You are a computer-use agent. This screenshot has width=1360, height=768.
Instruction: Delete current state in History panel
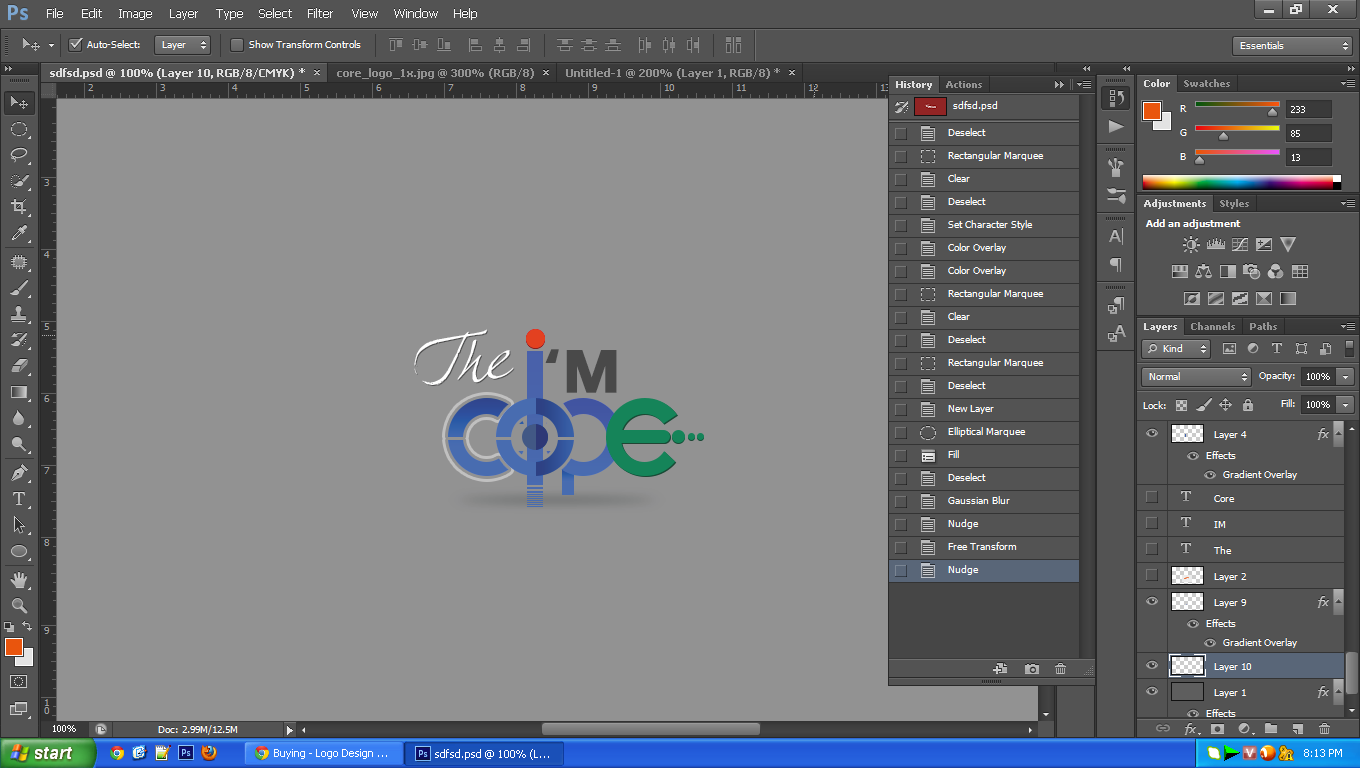(x=1060, y=669)
